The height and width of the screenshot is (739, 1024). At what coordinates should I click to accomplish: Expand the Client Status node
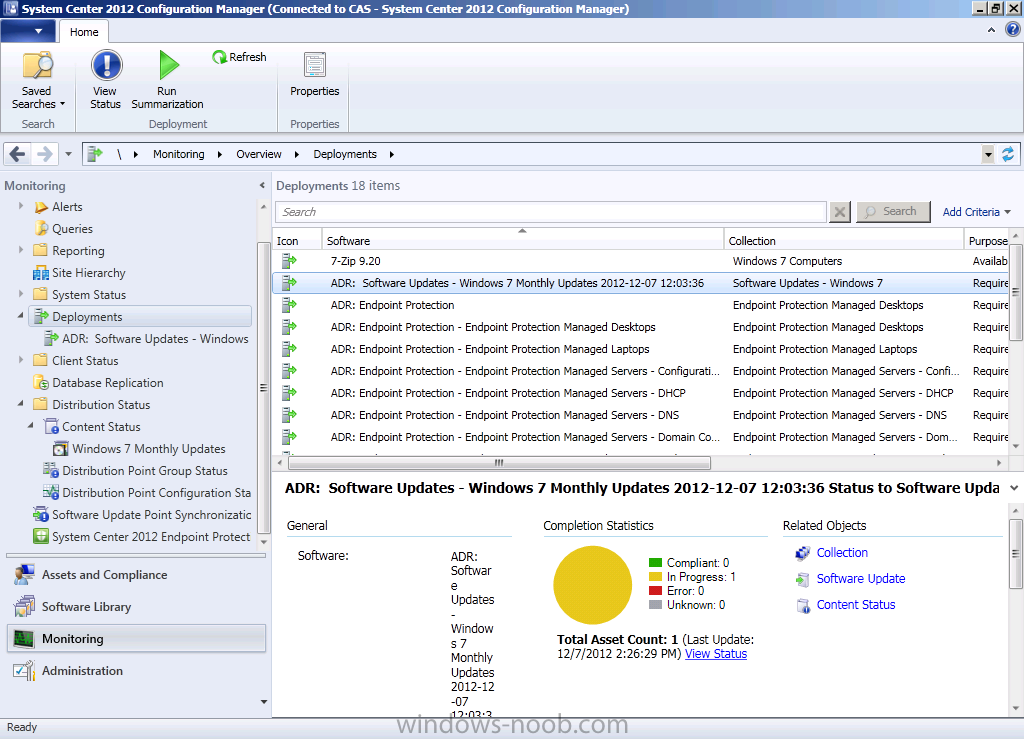[21, 359]
